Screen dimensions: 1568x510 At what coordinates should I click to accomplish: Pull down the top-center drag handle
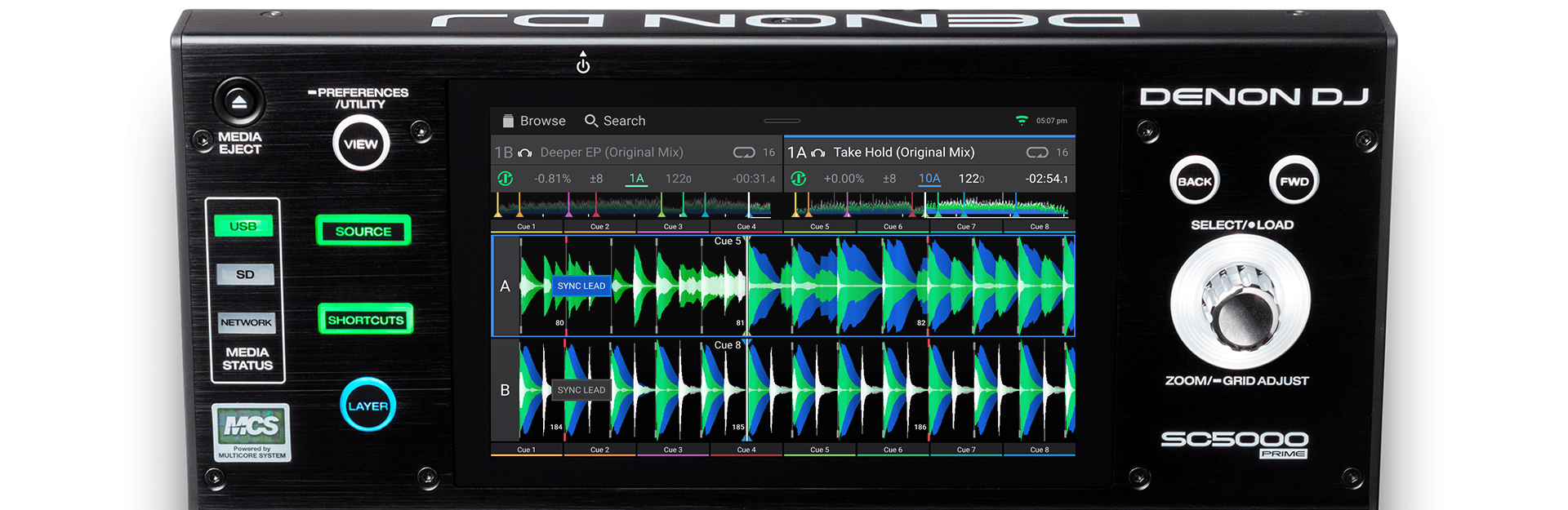click(782, 121)
